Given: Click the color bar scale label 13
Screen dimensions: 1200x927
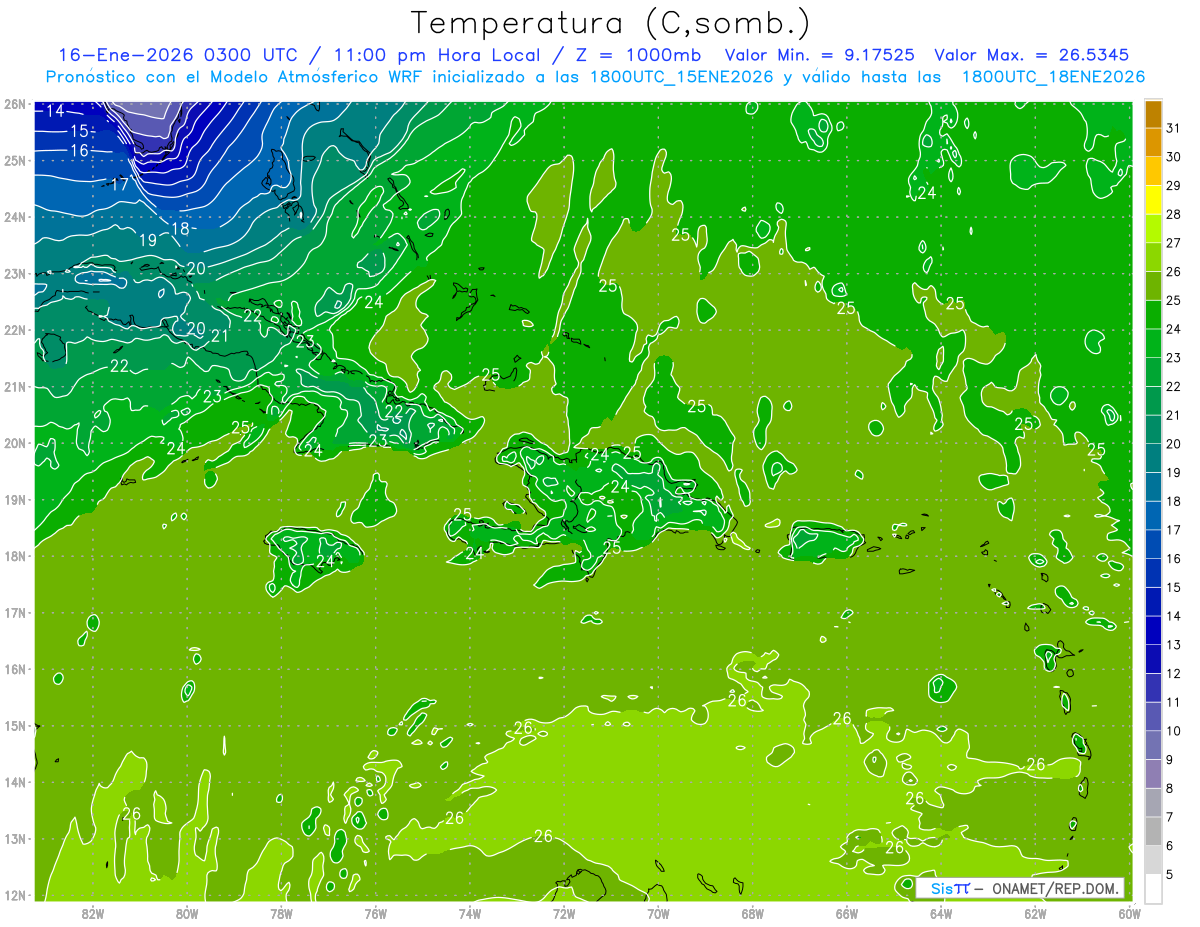Looking at the screenshot, I should point(1173,645).
